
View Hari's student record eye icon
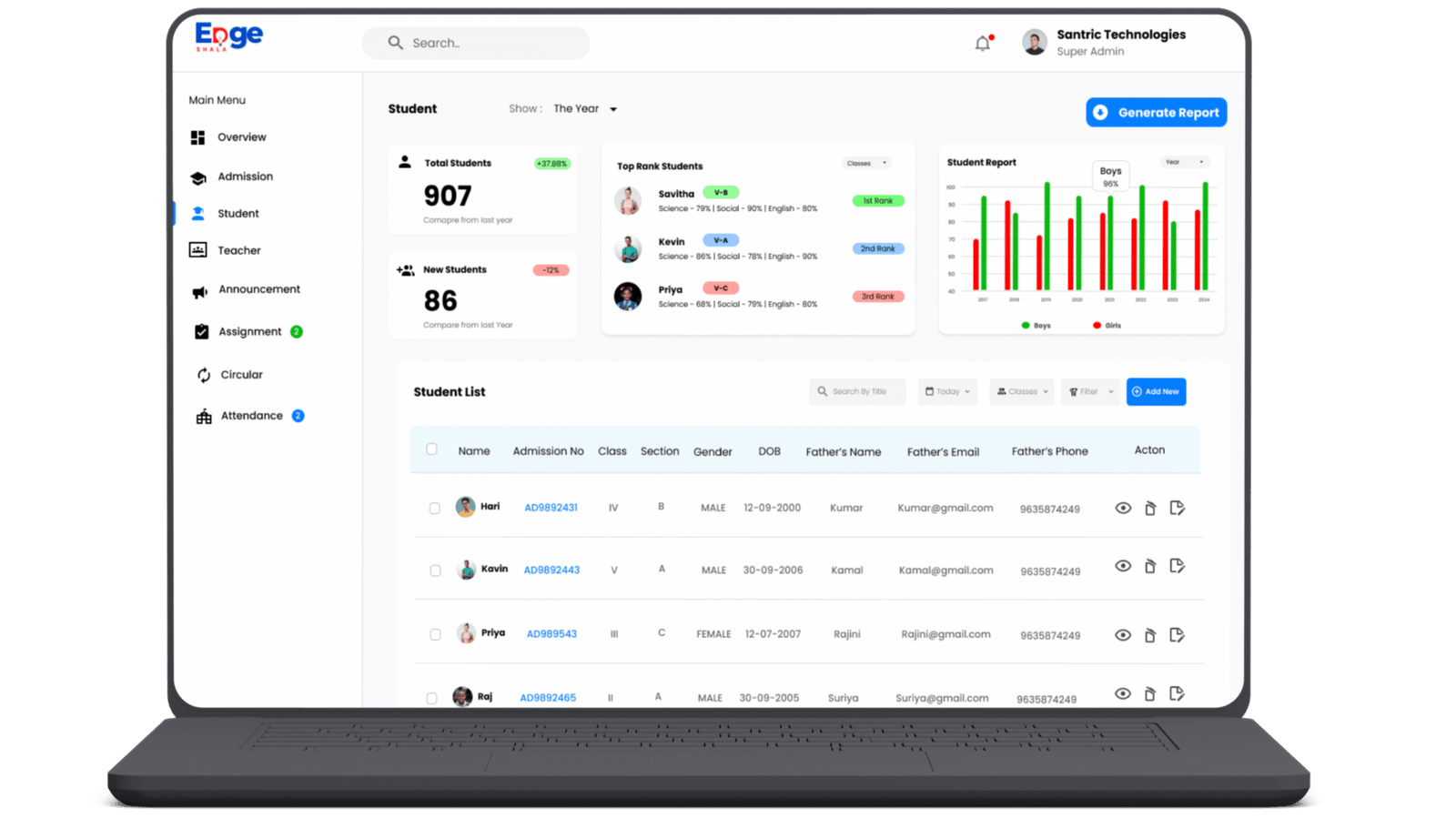point(1123,509)
